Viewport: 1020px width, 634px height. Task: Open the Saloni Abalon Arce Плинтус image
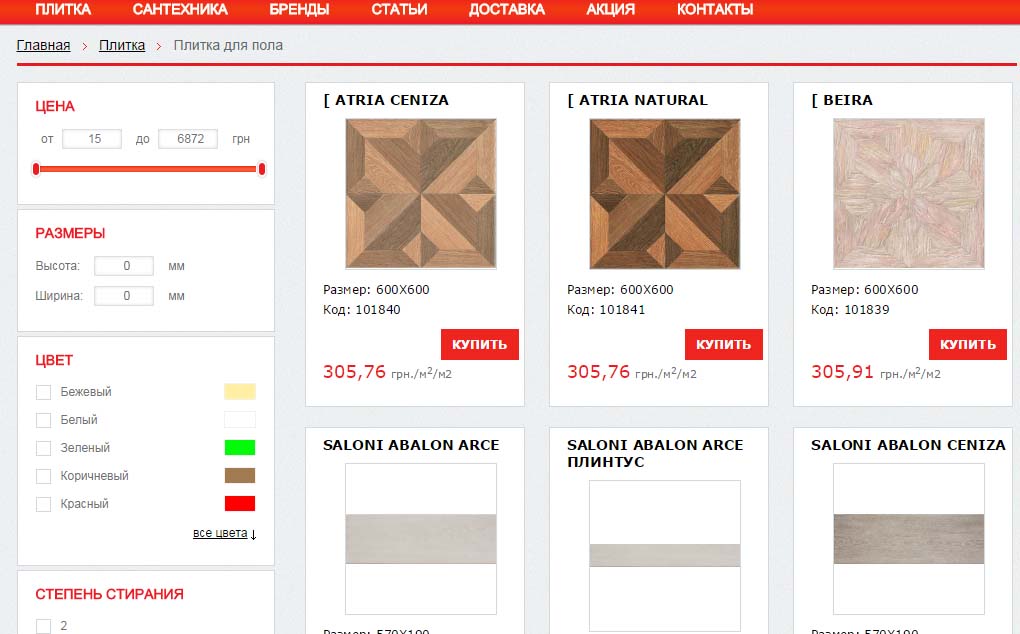point(665,556)
